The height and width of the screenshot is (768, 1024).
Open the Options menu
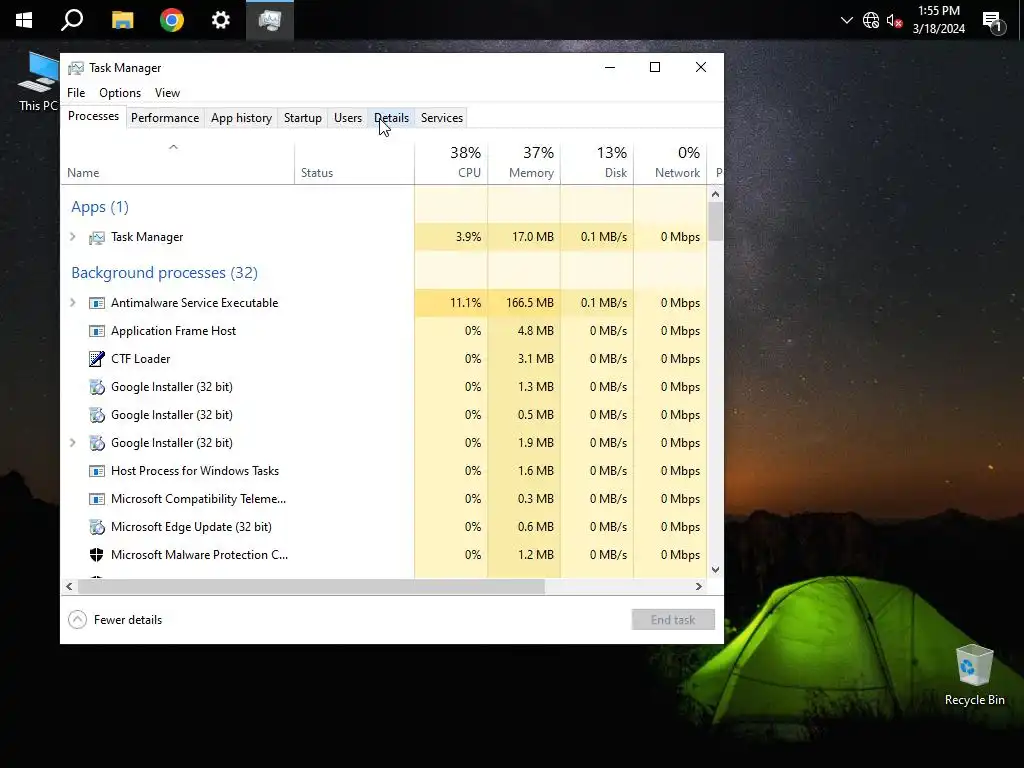coord(120,93)
